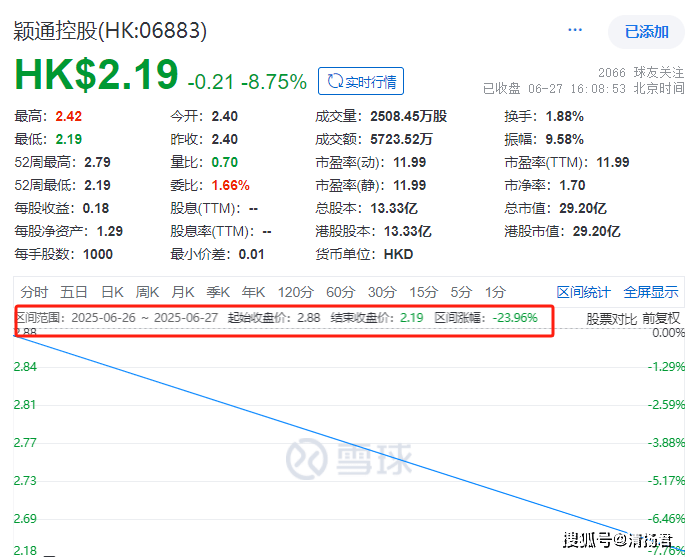Open 全屏显示 fullscreen link
The width and height of the screenshot is (687, 557).
[x=651, y=292]
